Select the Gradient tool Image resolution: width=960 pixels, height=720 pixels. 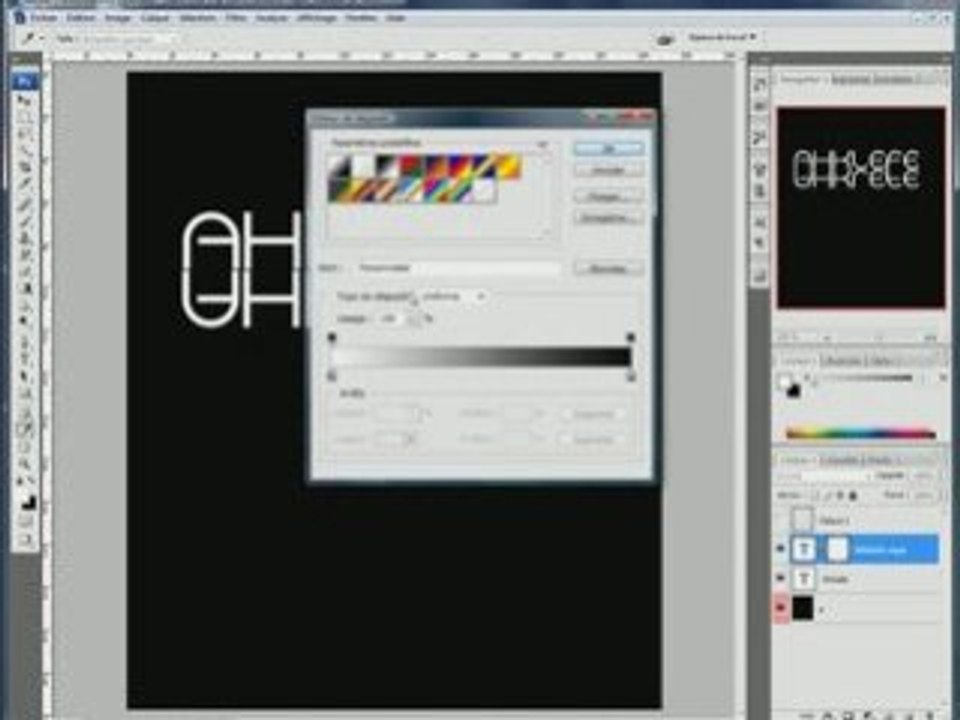tap(26, 287)
